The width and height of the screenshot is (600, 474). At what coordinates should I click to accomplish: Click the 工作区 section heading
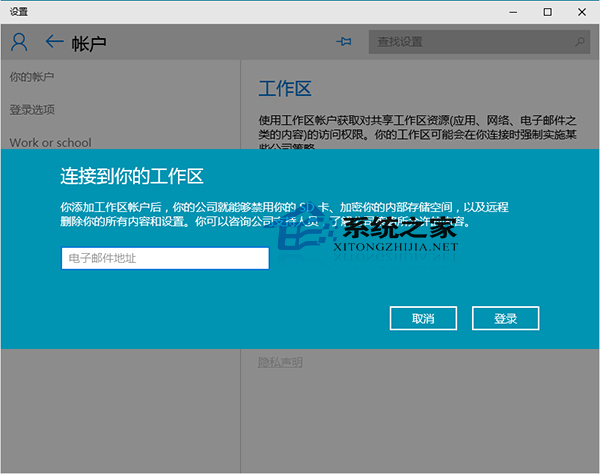[x=285, y=88]
